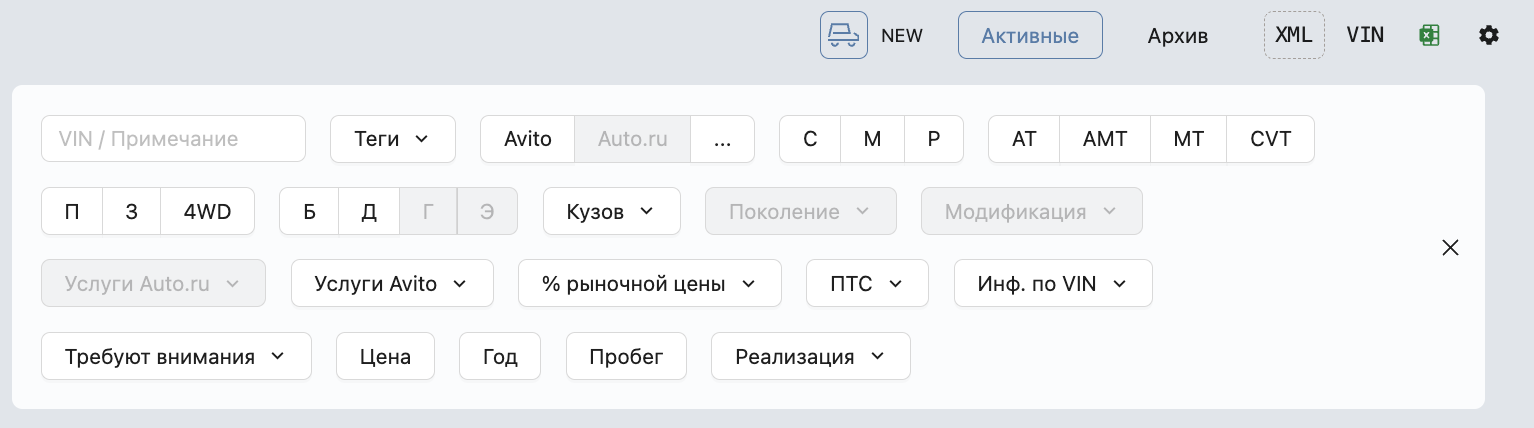Click the XML dashed button
1534x428 pixels.
tap(1294, 35)
